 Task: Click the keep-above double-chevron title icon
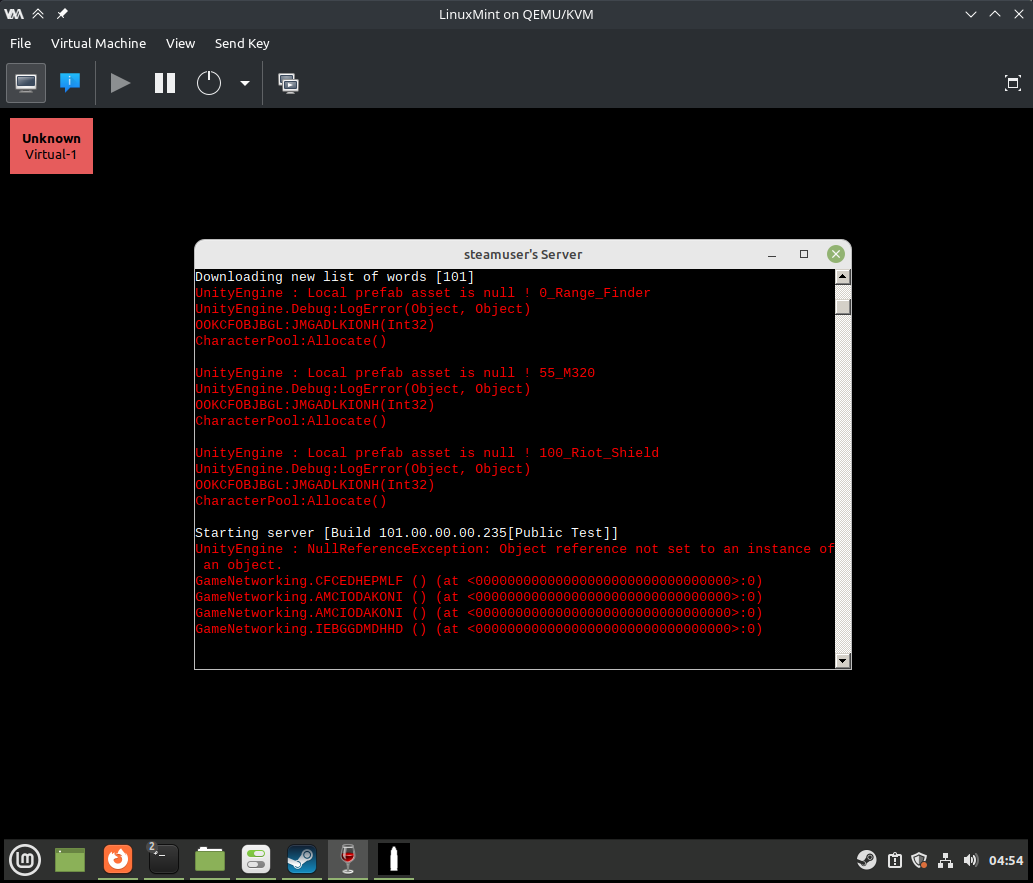coord(38,14)
